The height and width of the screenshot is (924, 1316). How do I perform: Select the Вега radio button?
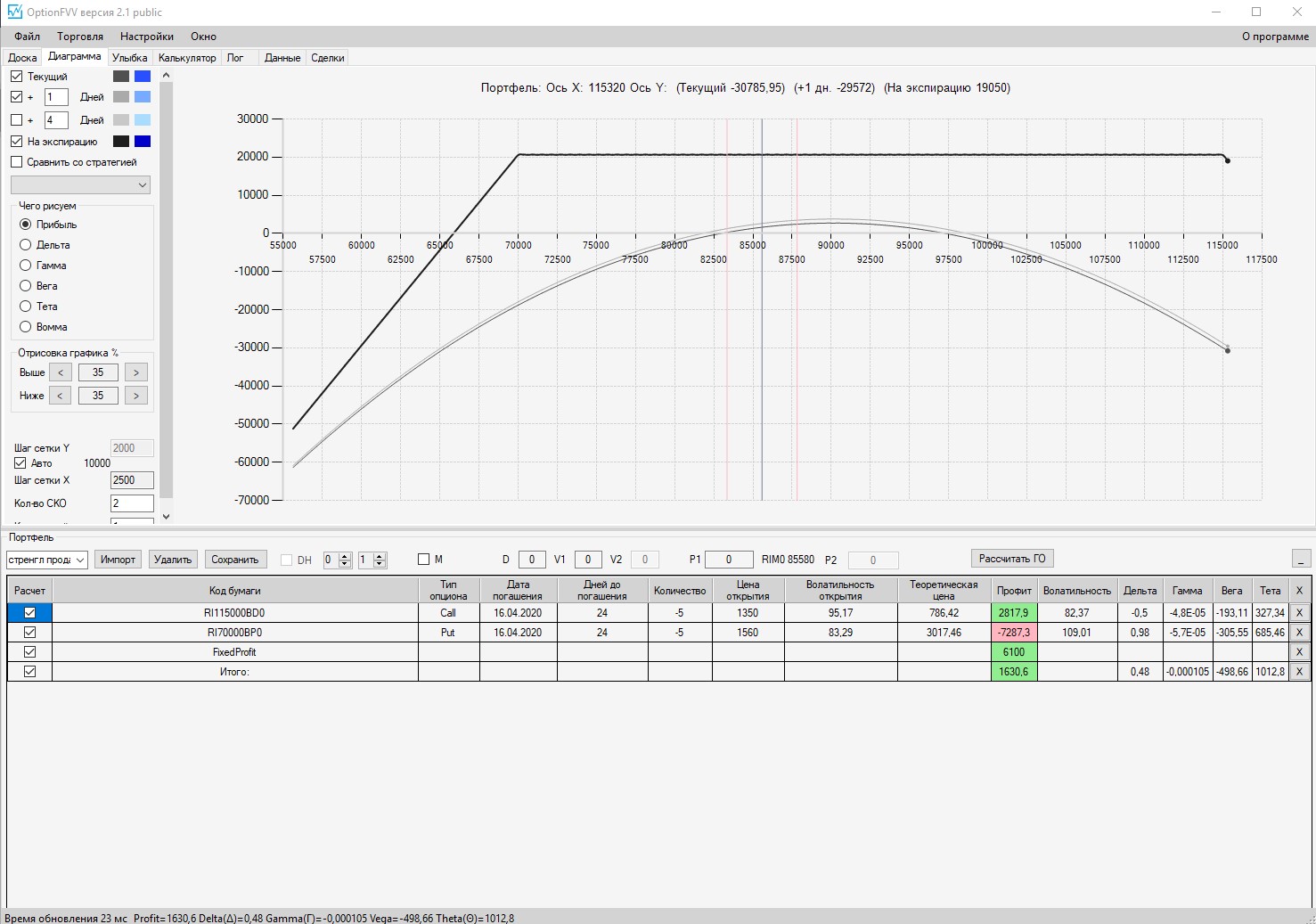pos(26,286)
